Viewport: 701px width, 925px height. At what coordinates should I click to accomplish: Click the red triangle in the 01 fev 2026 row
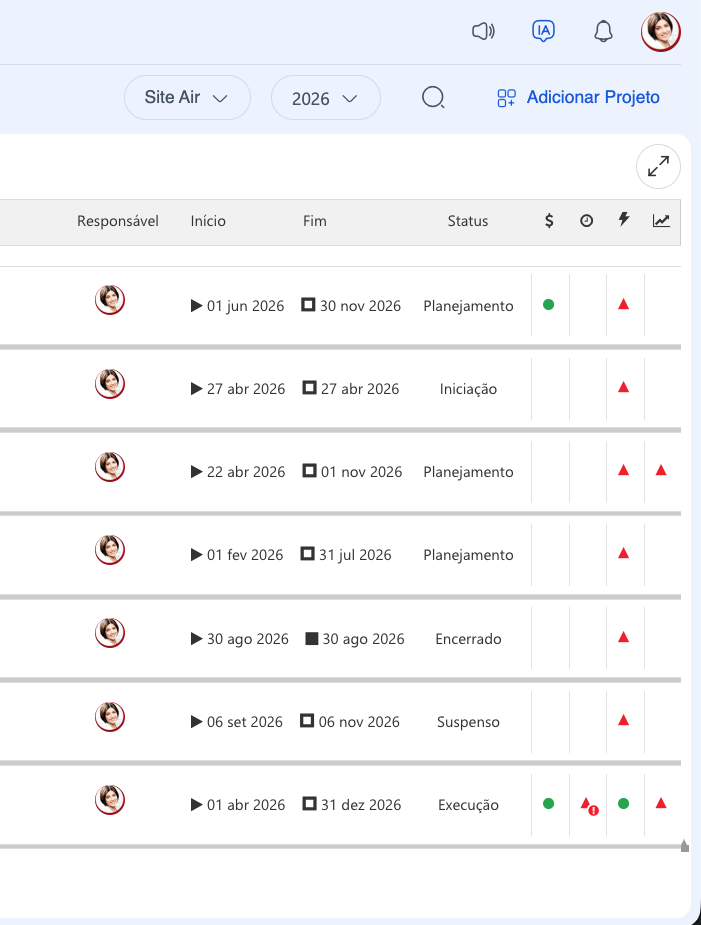(x=623, y=553)
